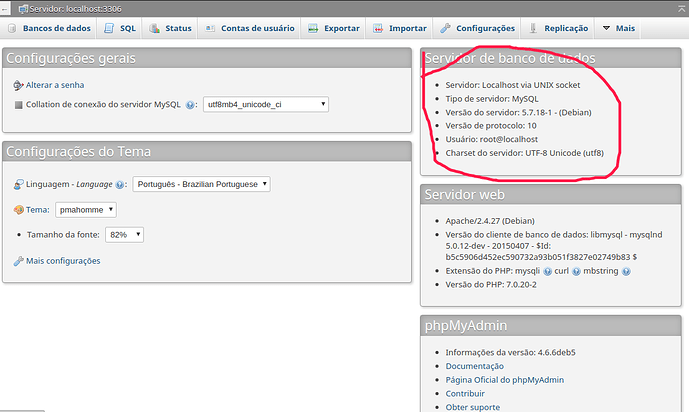
Task: Open the Documentação link
Action: (475, 366)
